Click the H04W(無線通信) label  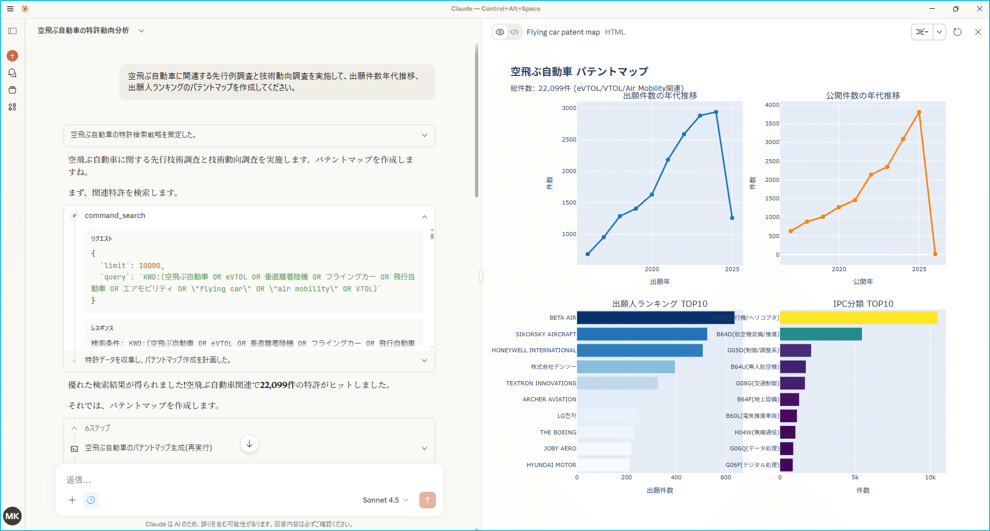click(756, 433)
